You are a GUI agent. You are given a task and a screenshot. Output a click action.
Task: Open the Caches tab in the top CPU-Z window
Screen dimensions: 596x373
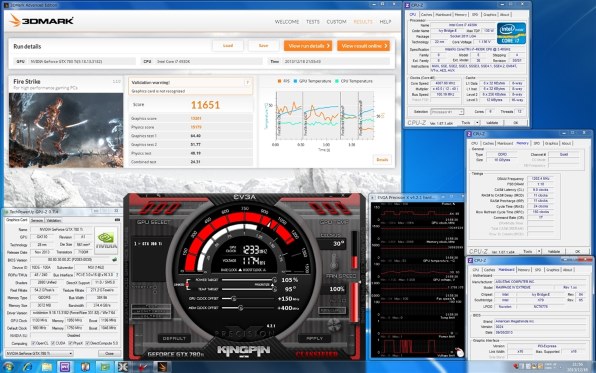point(426,14)
